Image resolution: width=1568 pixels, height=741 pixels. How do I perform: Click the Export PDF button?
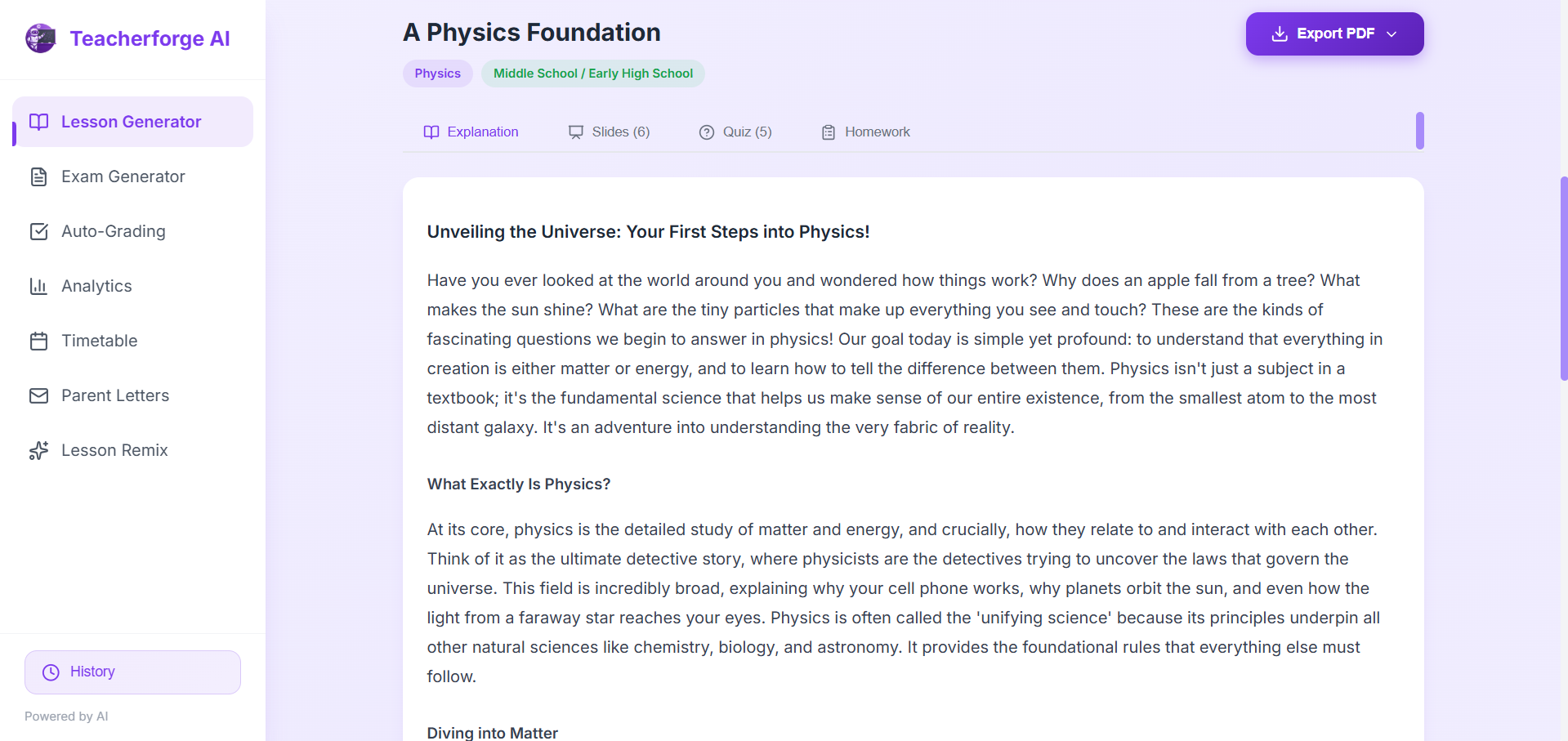(x=1324, y=34)
